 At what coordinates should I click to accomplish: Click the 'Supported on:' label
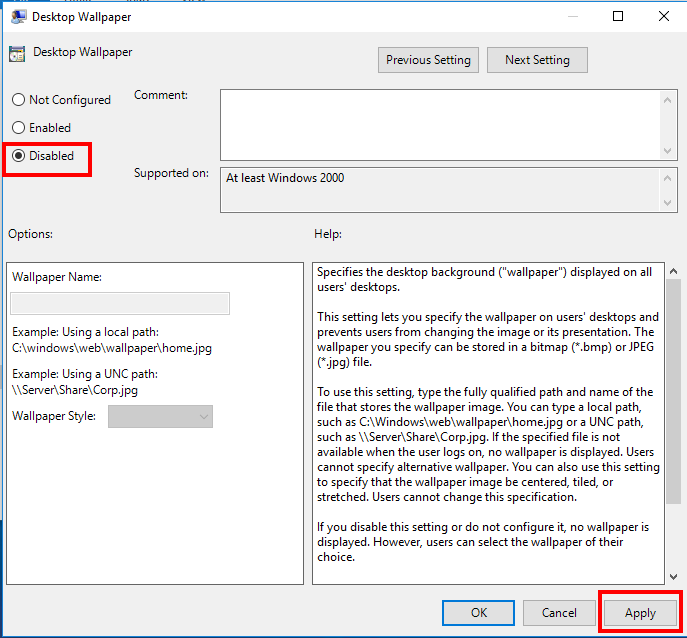[x=171, y=173]
